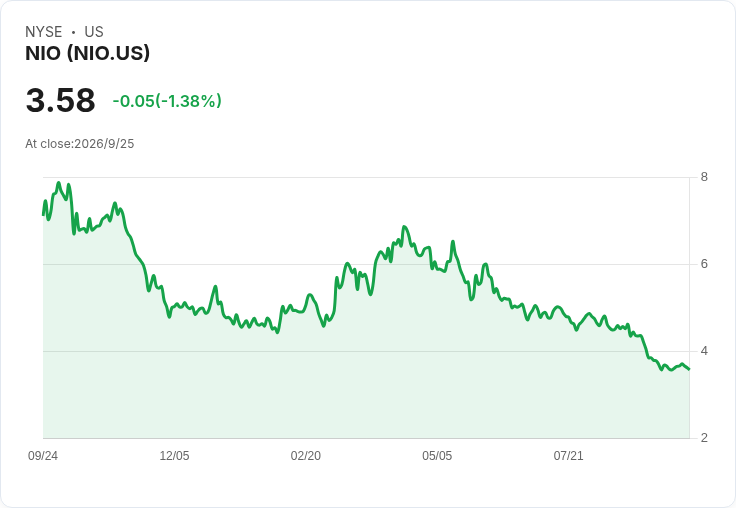Click the 2 price axis label
Image resolution: width=736 pixels, height=508 pixels.
pyautogui.click(x=704, y=438)
